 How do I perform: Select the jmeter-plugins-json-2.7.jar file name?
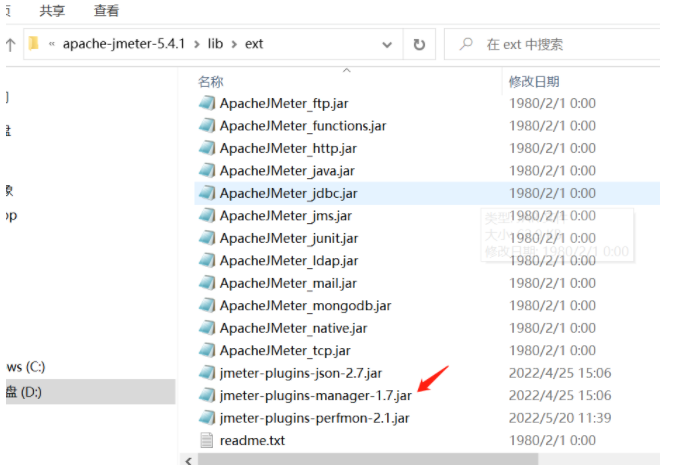coord(301,374)
